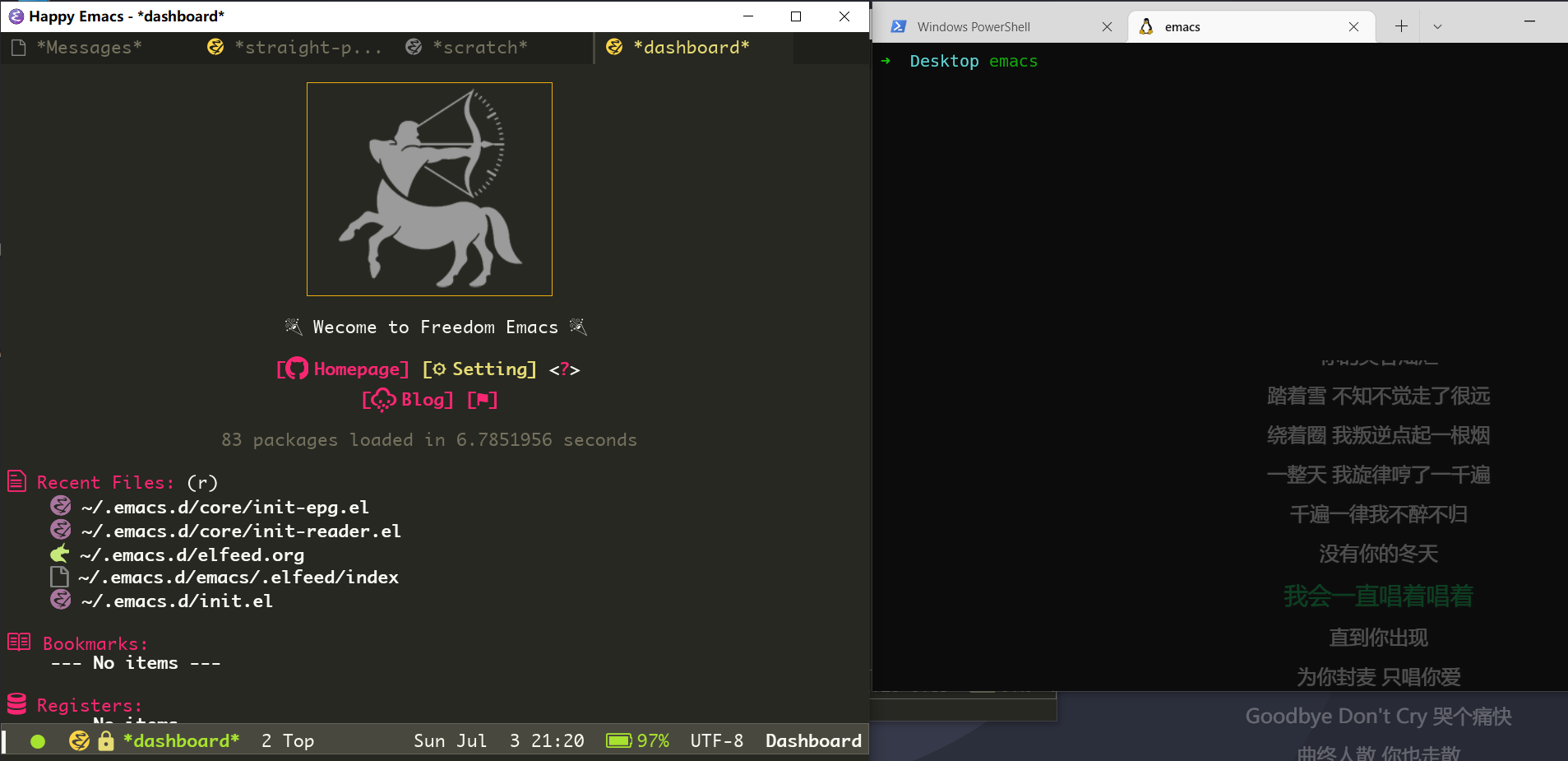Click *dashboard* buffer name in modeline
Screen dimensions: 1568x761
(182, 741)
